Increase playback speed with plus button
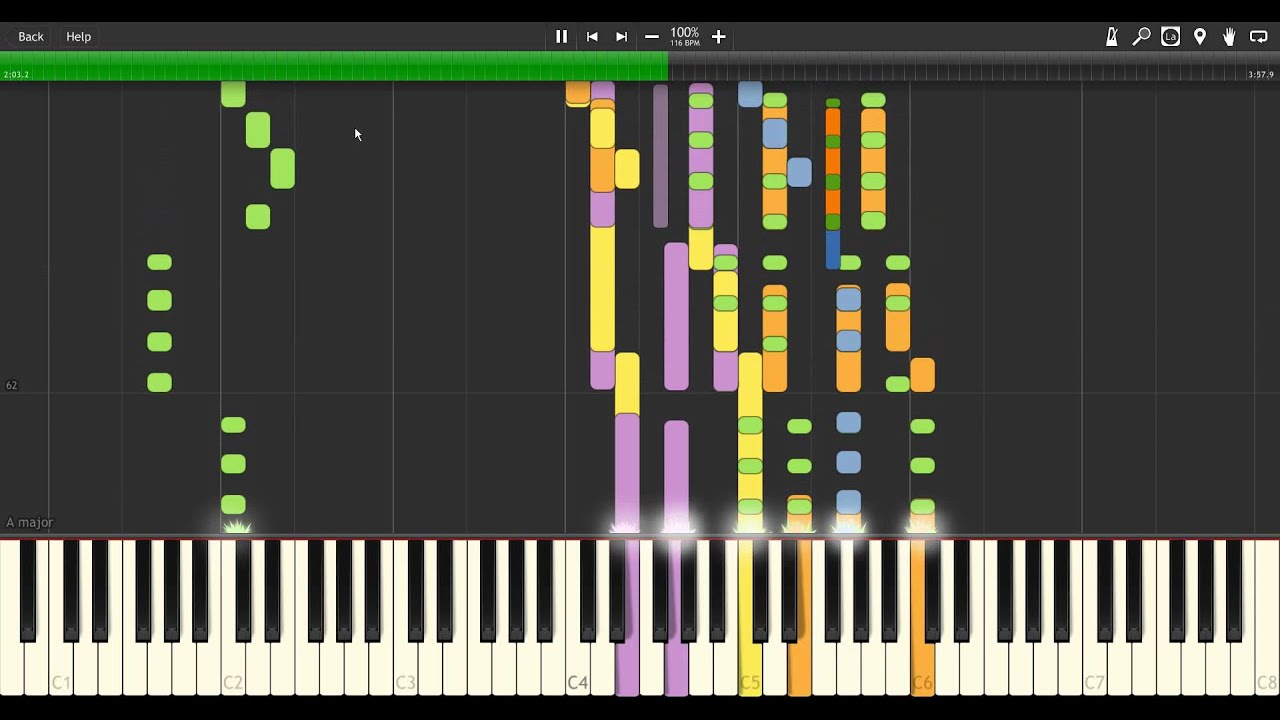This screenshot has width=1280, height=720. coord(718,36)
